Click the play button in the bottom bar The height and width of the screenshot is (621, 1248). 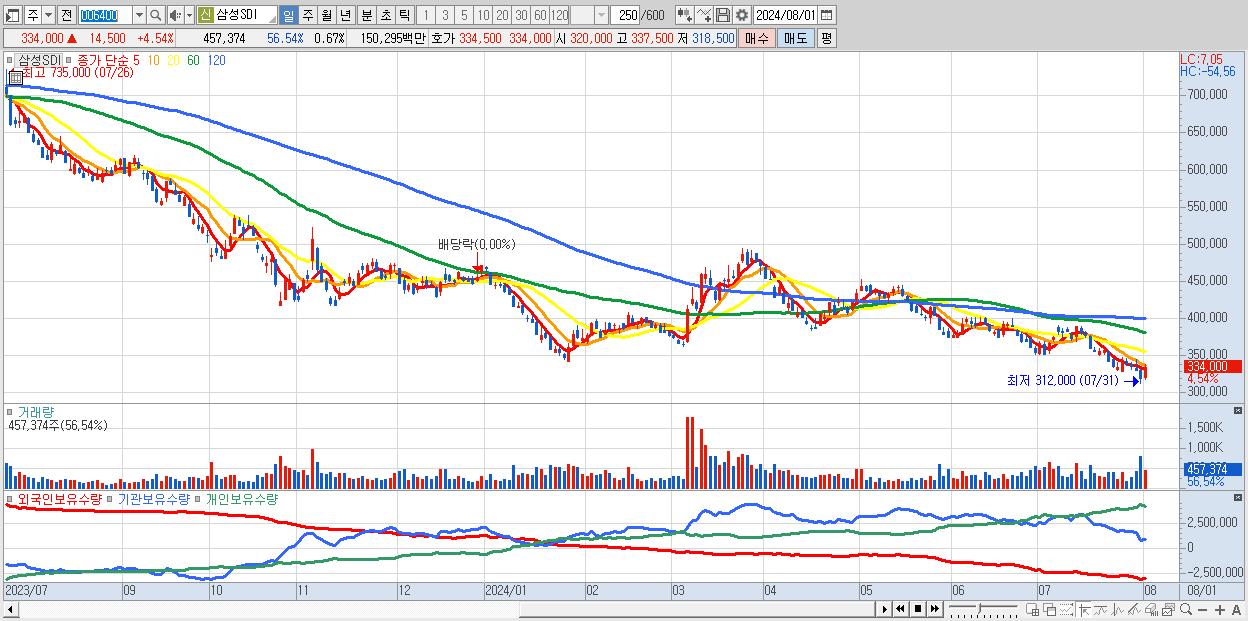click(x=885, y=609)
